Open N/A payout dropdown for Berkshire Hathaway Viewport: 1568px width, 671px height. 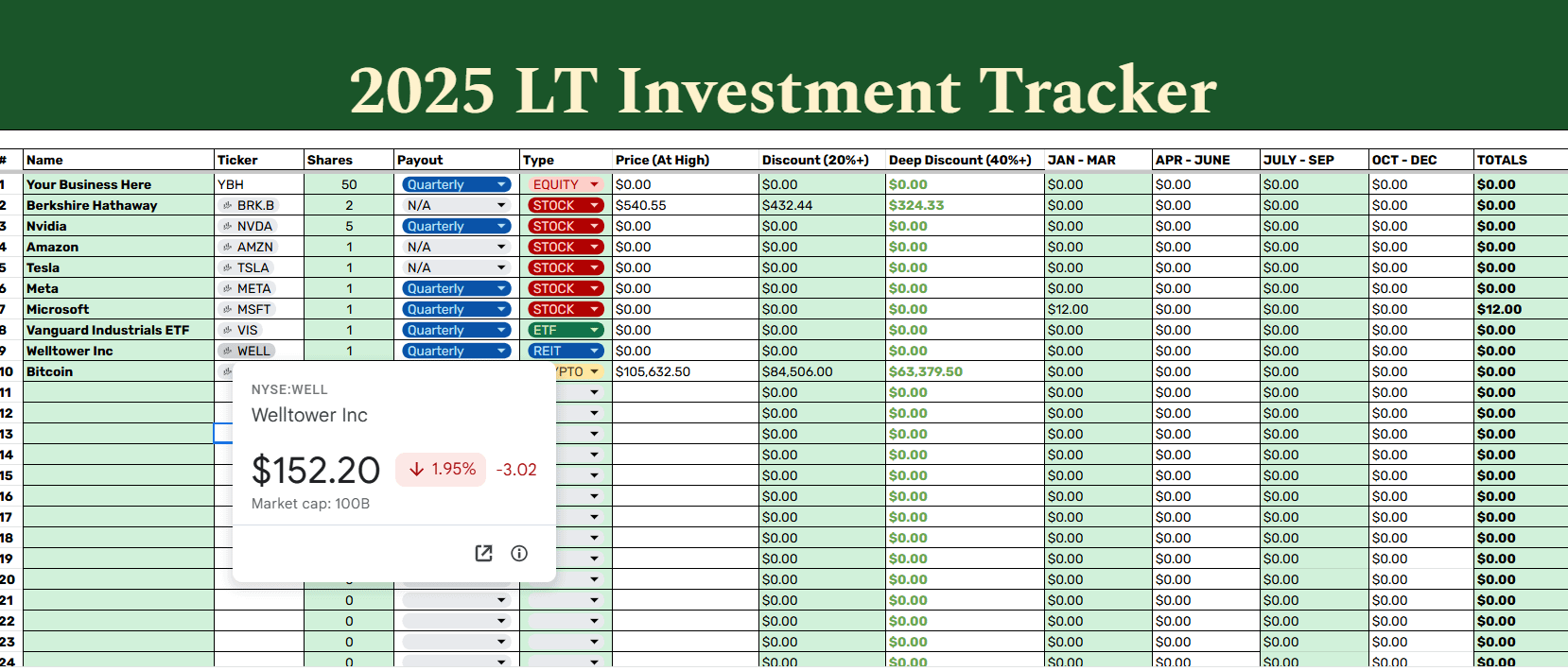coord(457,205)
